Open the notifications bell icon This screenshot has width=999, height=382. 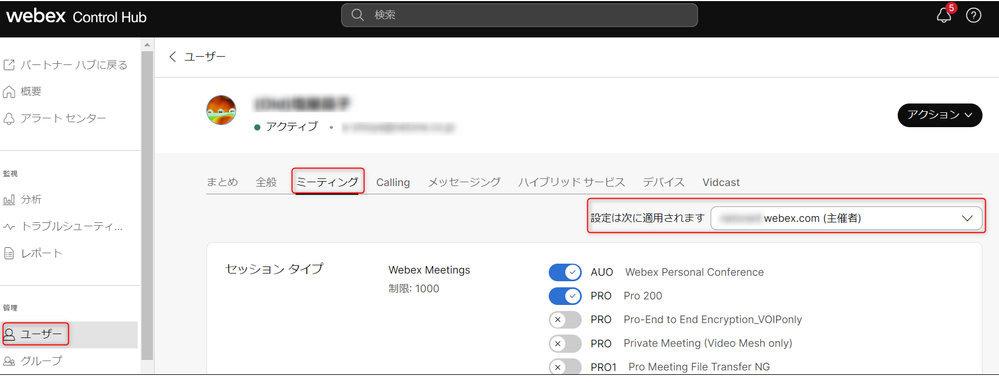click(944, 16)
